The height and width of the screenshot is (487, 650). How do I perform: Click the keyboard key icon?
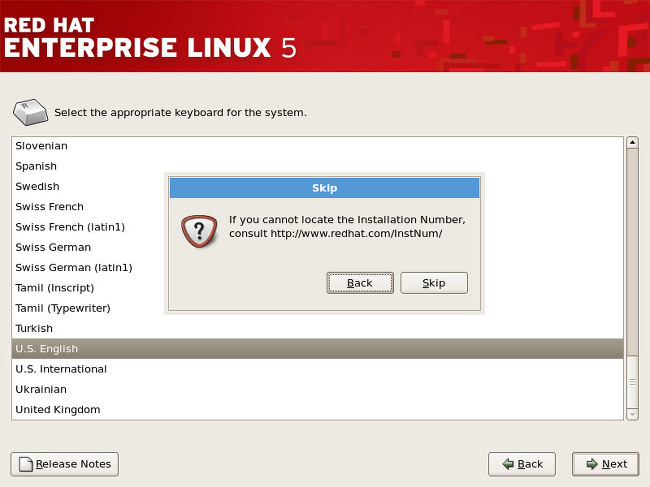pyautogui.click(x=30, y=112)
